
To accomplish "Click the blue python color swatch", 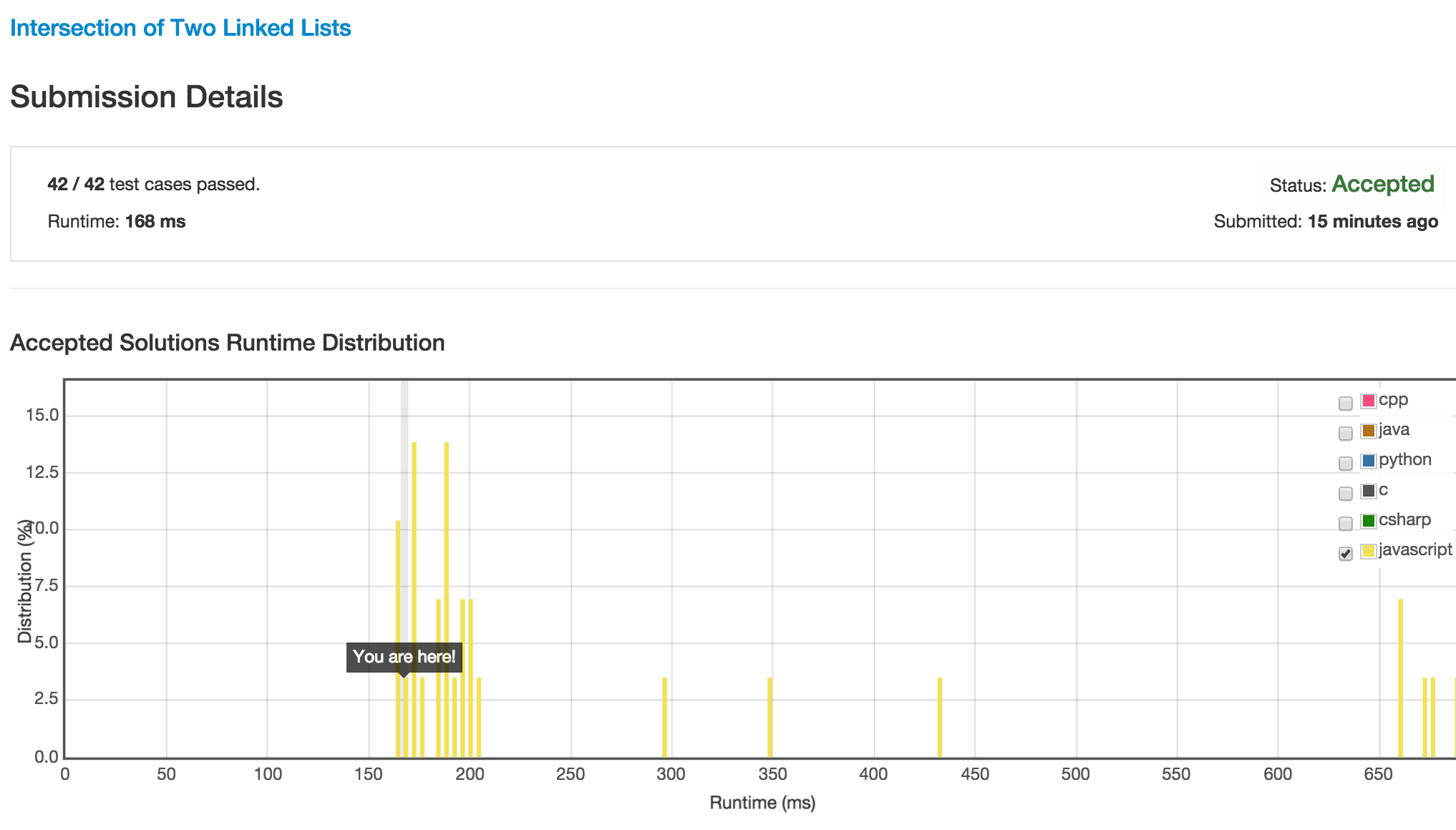I will point(1369,461).
